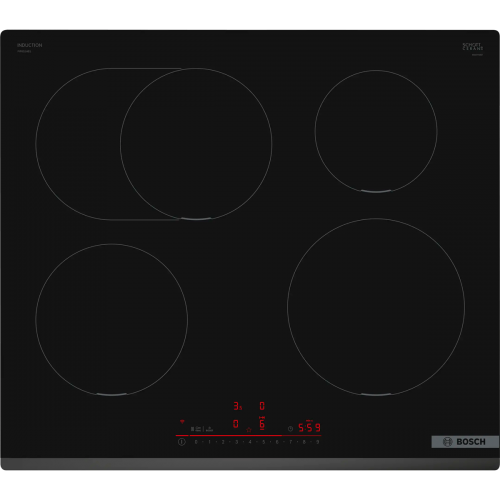Tap the power on/off touch icon
The image size is (500, 500).
pyautogui.click(x=182, y=442)
